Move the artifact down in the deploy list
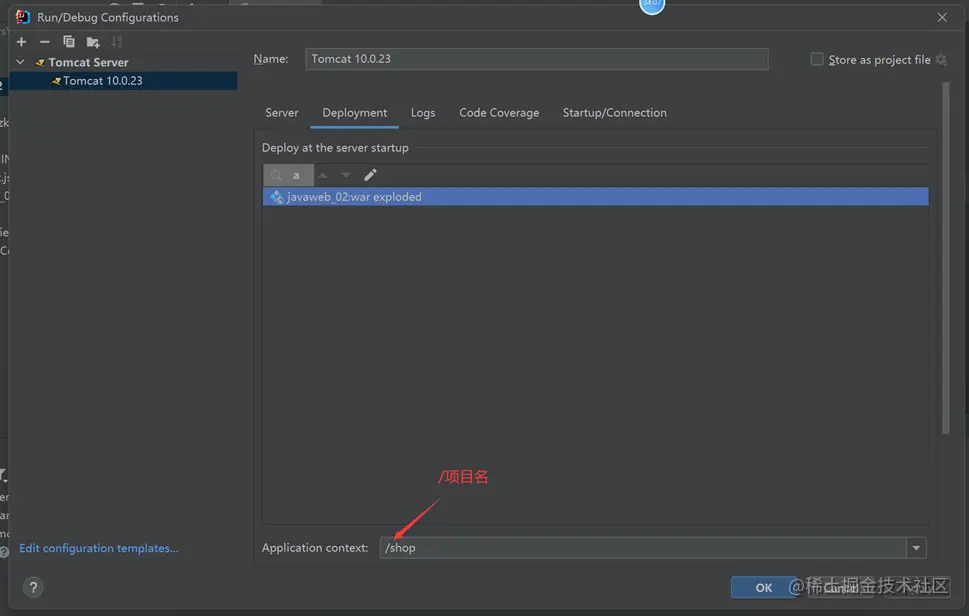This screenshot has width=969, height=616. pyautogui.click(x=346, y=175)
